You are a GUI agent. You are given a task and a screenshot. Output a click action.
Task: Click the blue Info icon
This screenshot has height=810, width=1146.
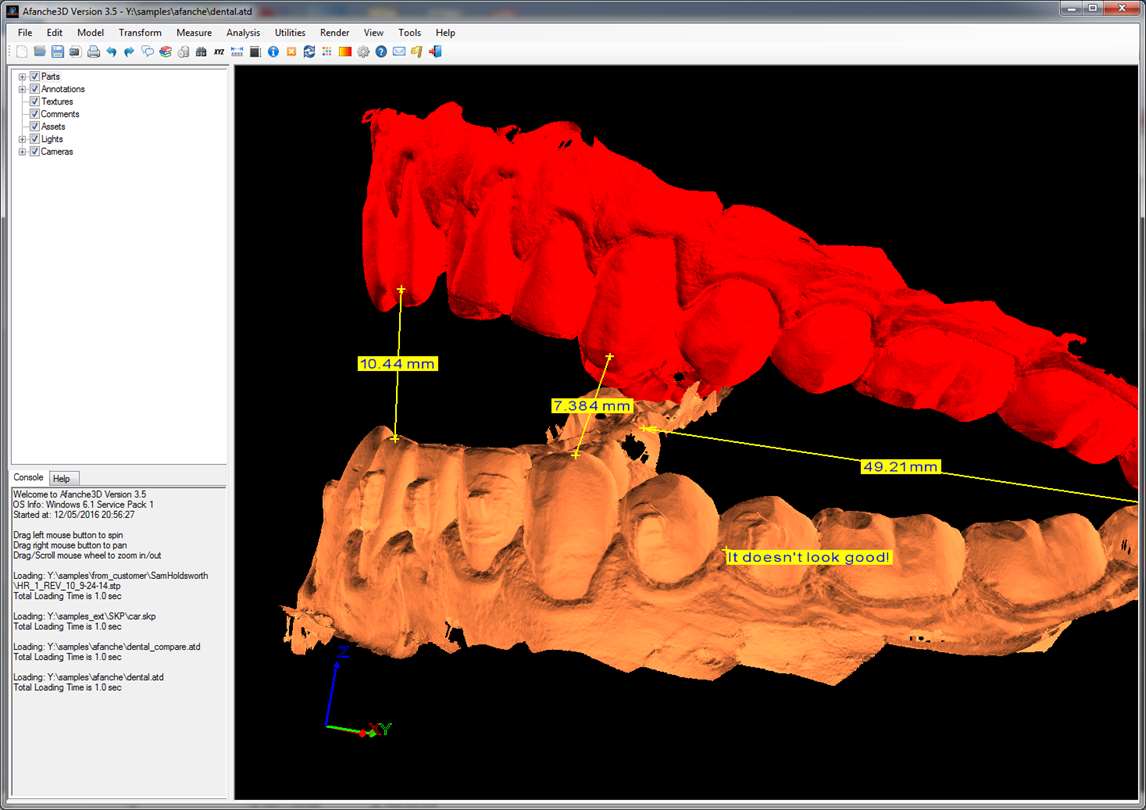tap(273, 52)
